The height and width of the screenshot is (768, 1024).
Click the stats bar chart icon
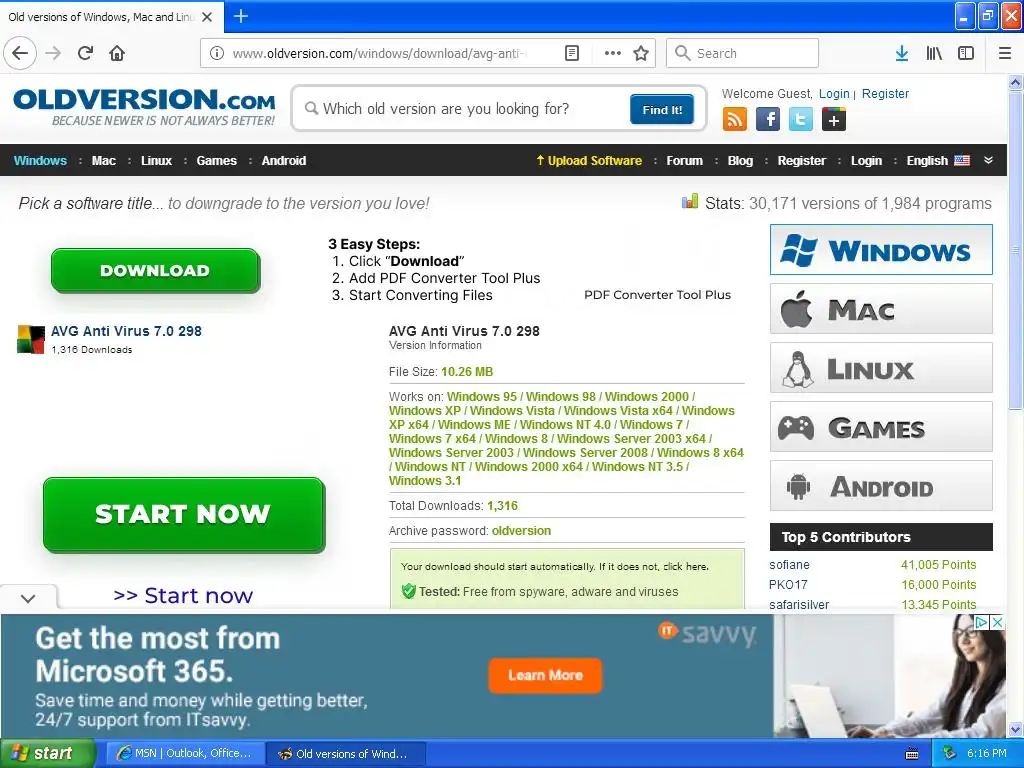coord(690,201)
